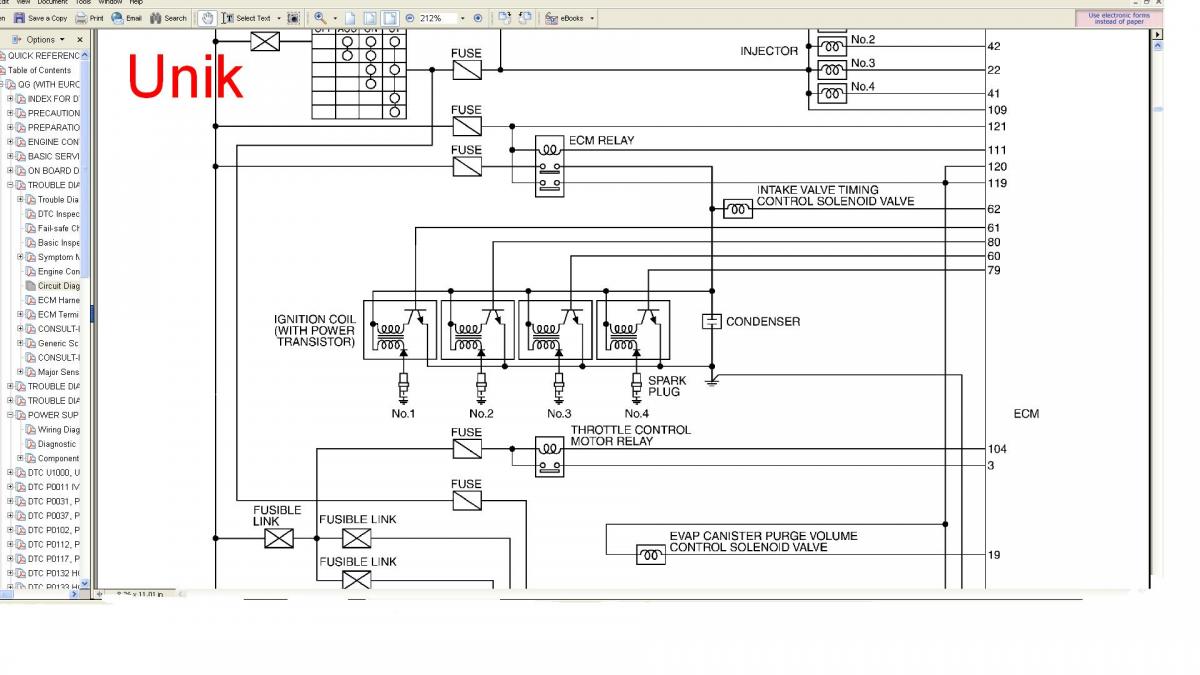Click the bookmarks panel vertical scrollbar
The width and height of the screenshot is (1200, 675).
coord(85,300)
